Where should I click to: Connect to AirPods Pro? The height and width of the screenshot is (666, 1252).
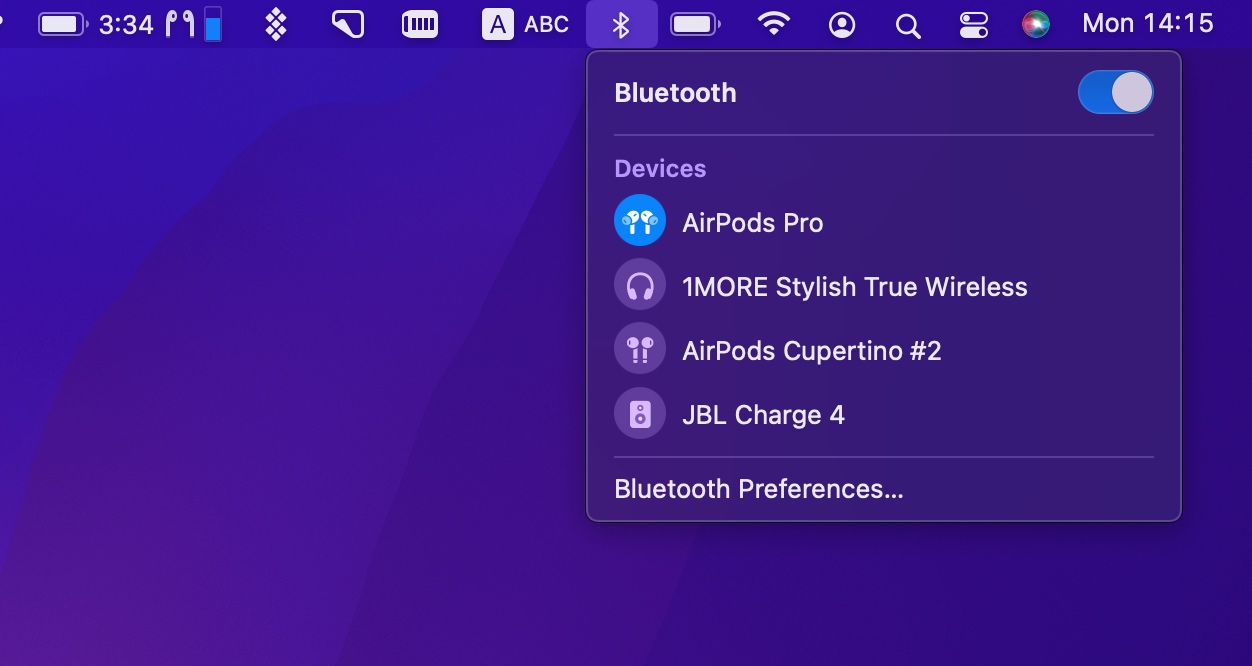tap(884, 222)
